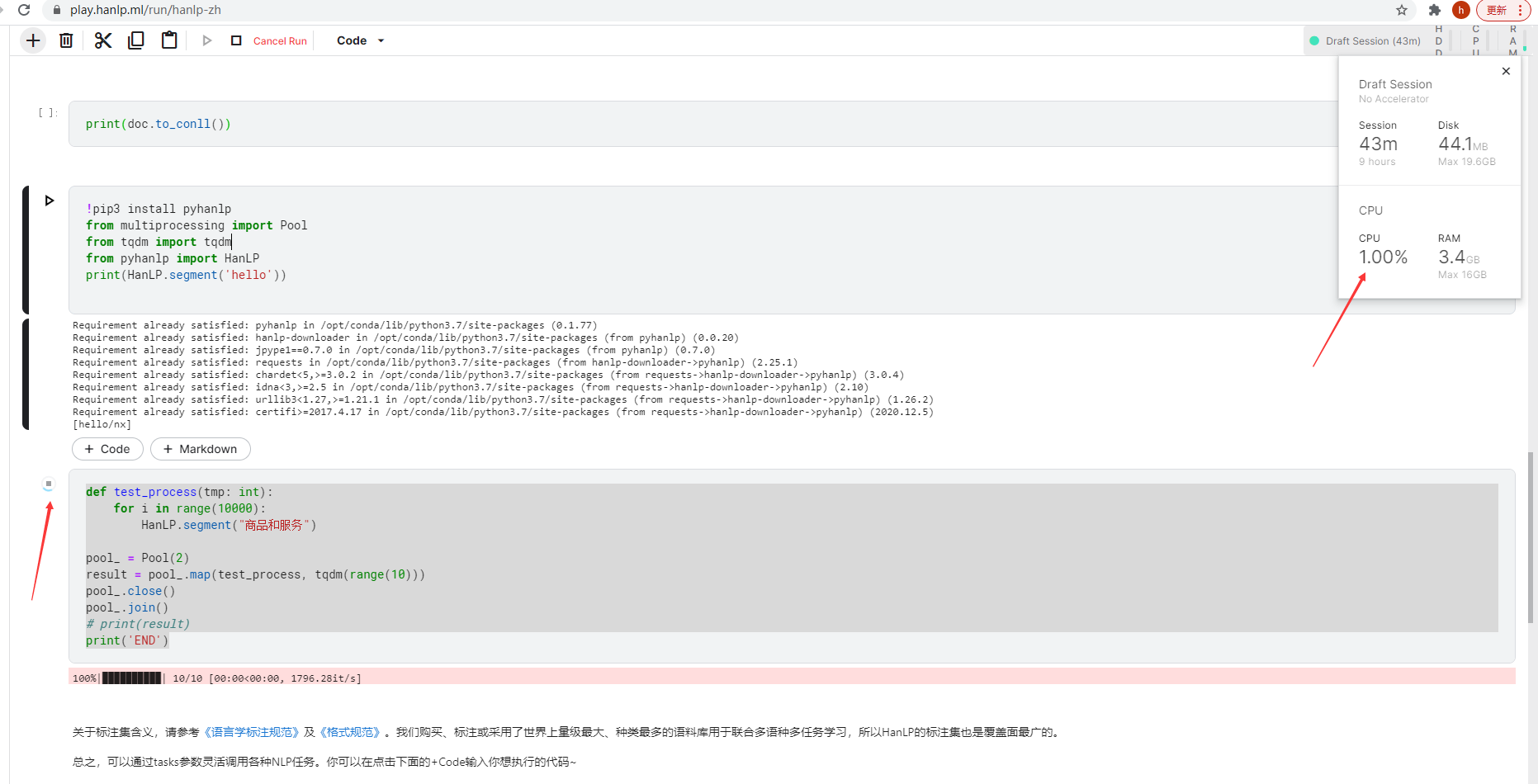Viewport: 1538px width, 784px height.
Task: Click the pool_ = Pool(2) line
Action: (x=137, y=558)
